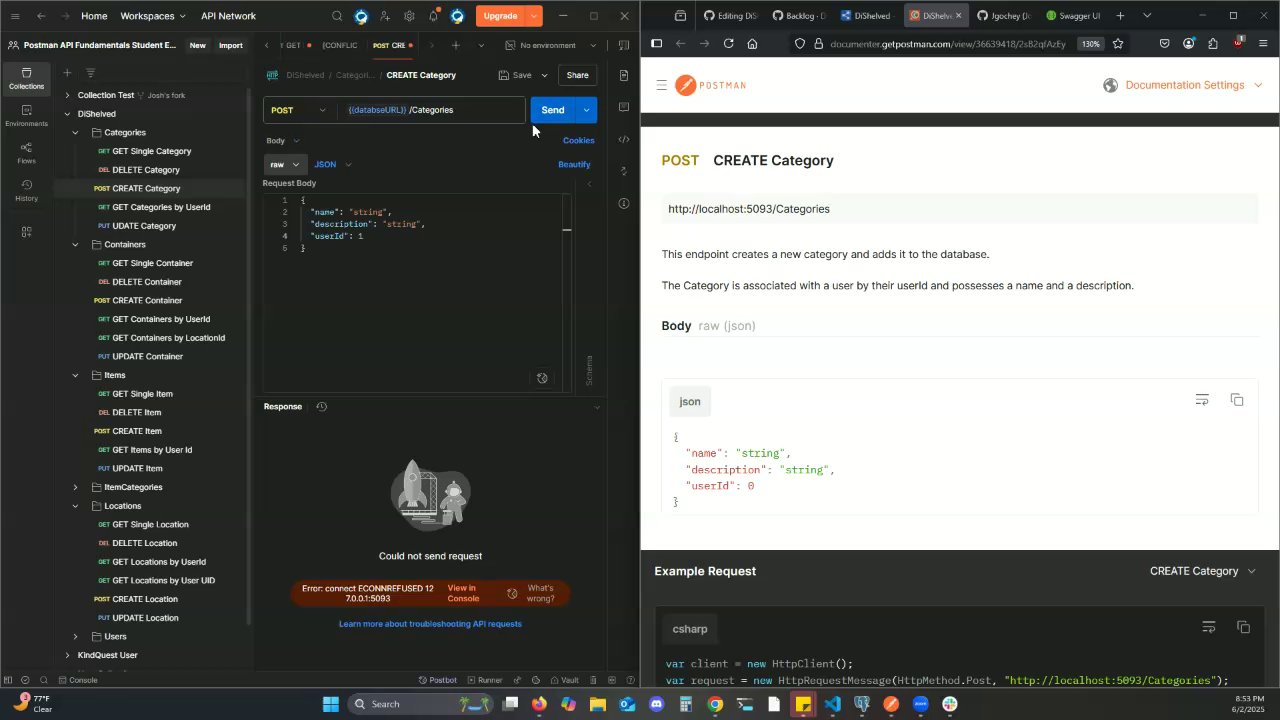Click plus icon to create new collection
The image size is (1280, 720).
pos(67,73)
